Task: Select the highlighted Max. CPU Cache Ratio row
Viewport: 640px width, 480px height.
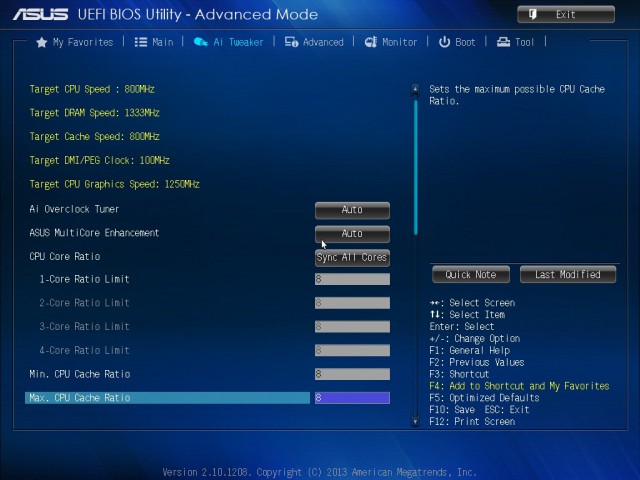Action: pos(167,398)
